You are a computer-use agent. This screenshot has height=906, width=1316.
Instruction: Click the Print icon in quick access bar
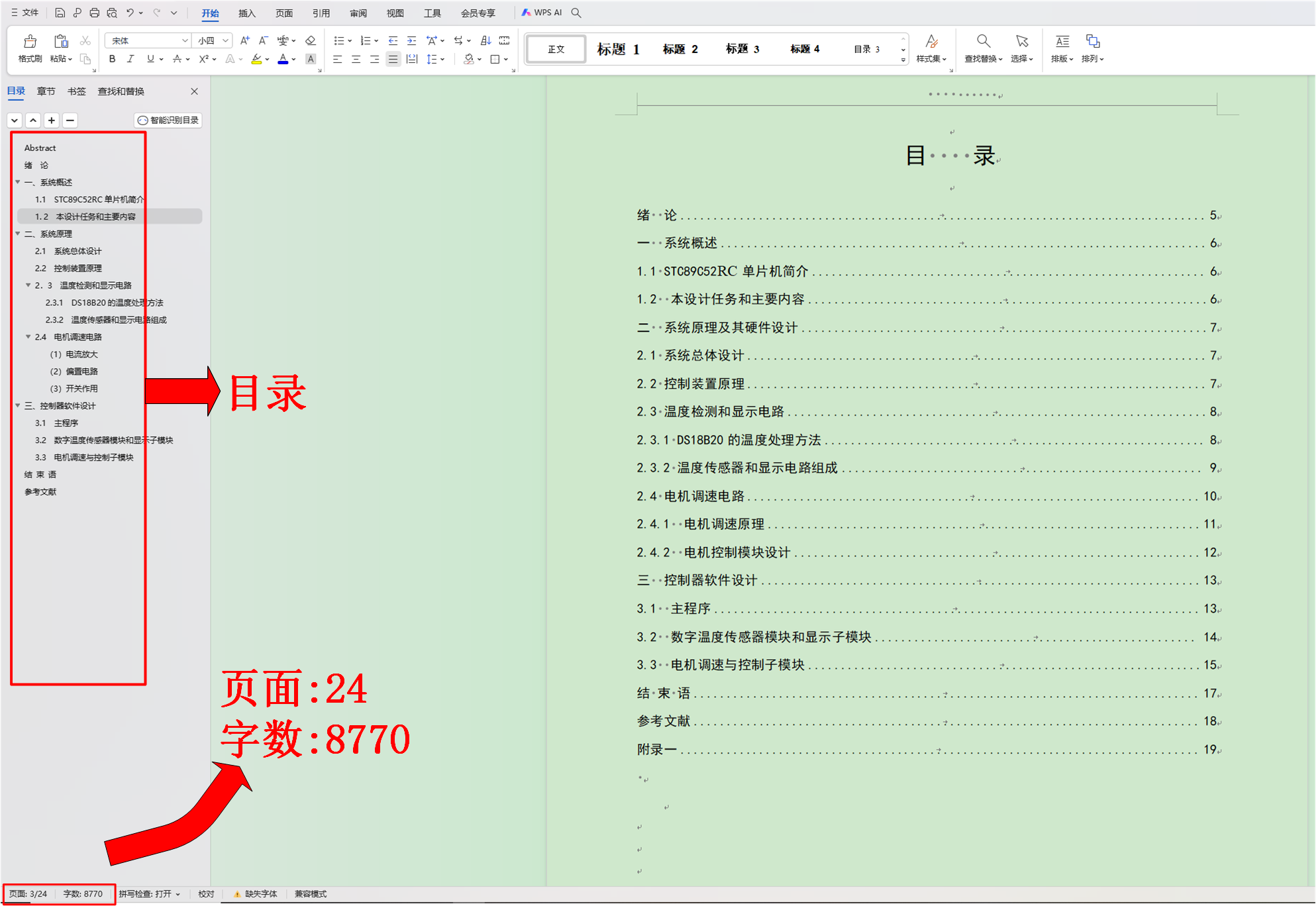pos(94,13)
